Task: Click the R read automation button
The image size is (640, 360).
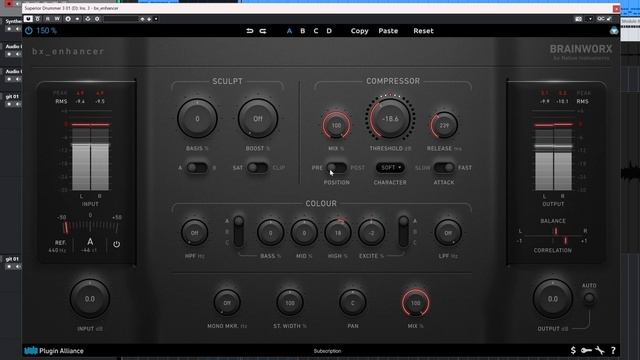Action: pos(48,19)
